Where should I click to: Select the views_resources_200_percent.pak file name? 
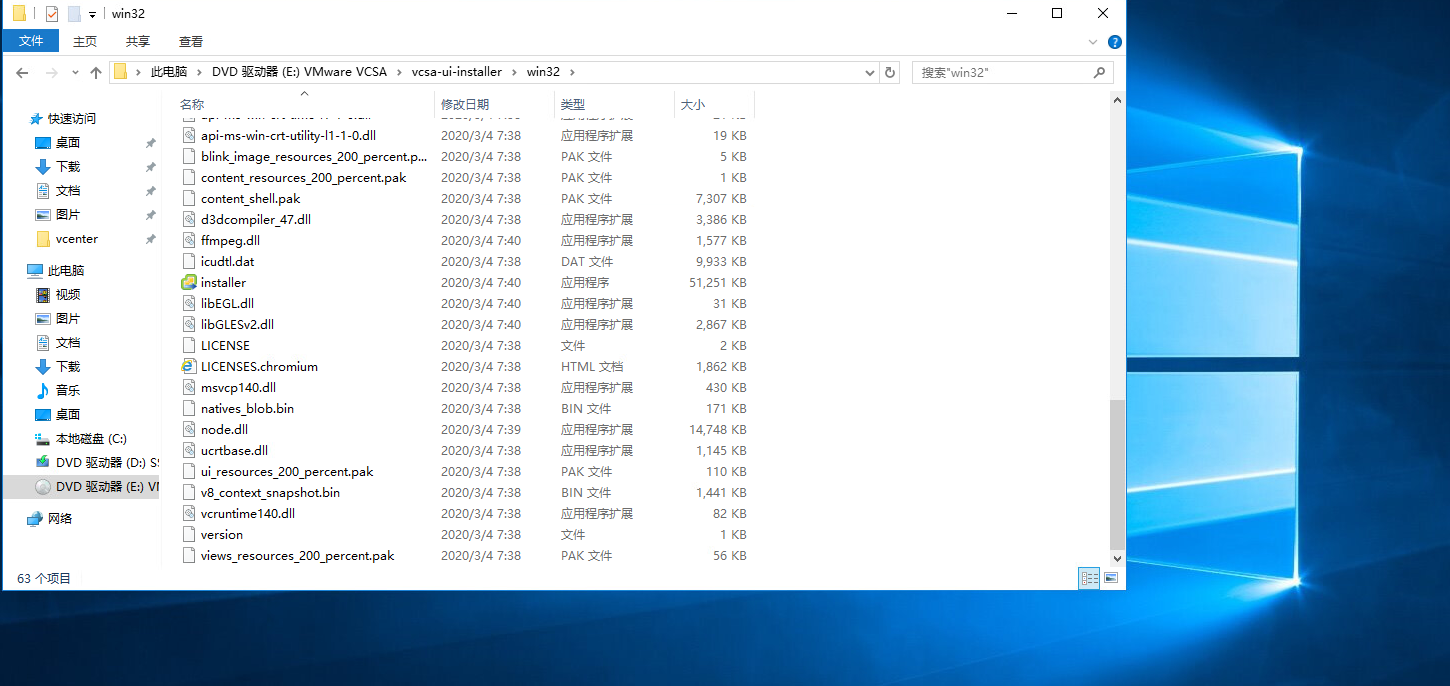click(297, 555)
